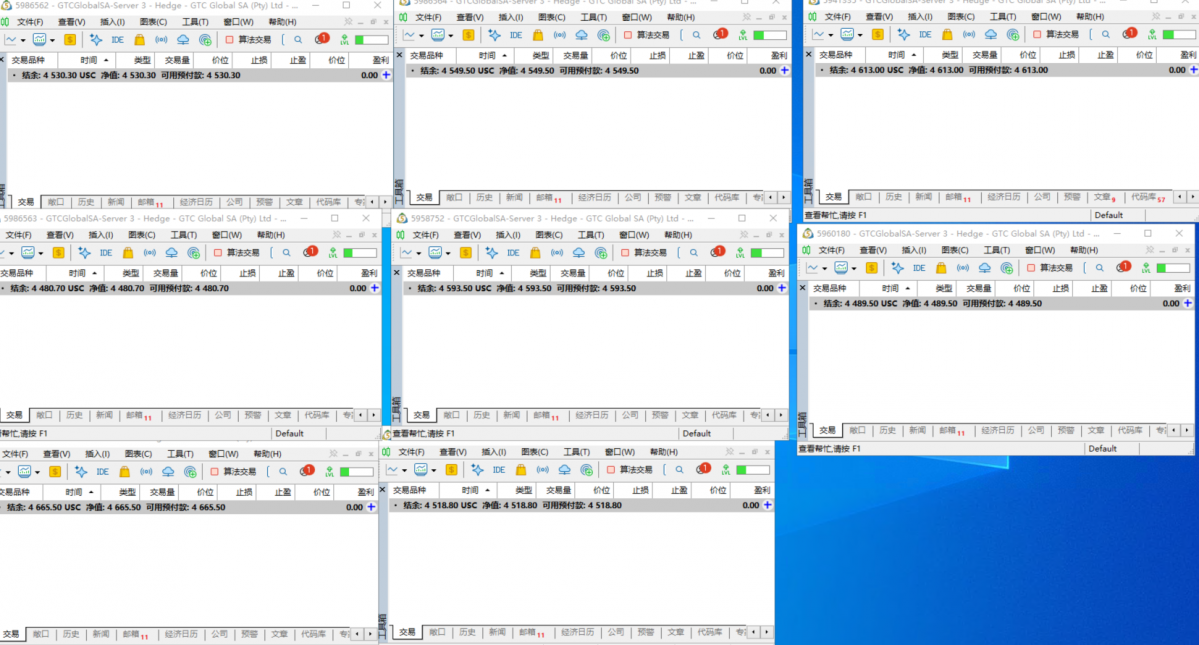Open Signals icon in window 5986562
1199x645 pixels.
point(161,40)
